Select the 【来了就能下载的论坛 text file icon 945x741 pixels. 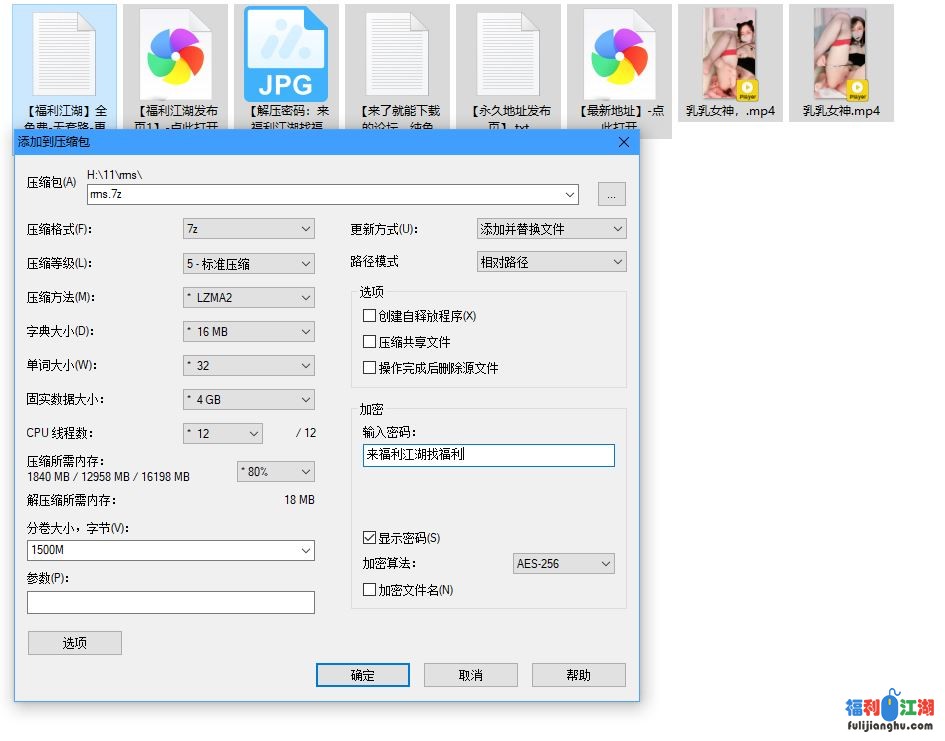[x=399, y=54]
